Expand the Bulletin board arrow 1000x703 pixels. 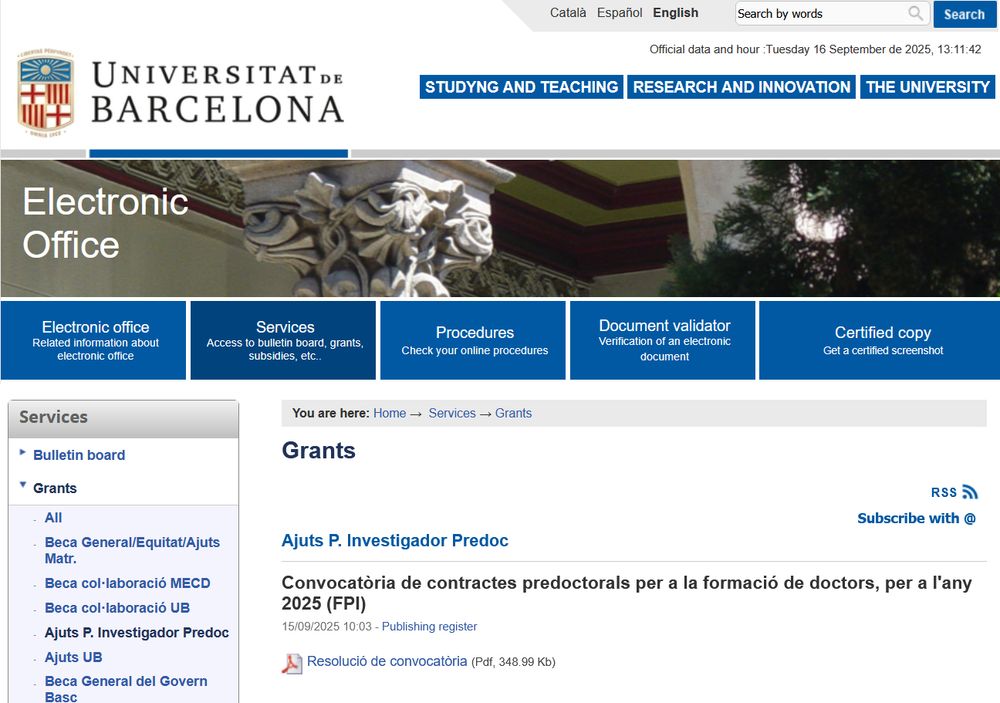[x=23, y=452]
